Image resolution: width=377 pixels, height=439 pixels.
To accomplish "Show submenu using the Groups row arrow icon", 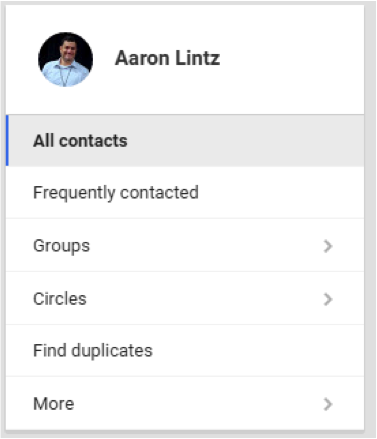I will (x=328, y=246).
